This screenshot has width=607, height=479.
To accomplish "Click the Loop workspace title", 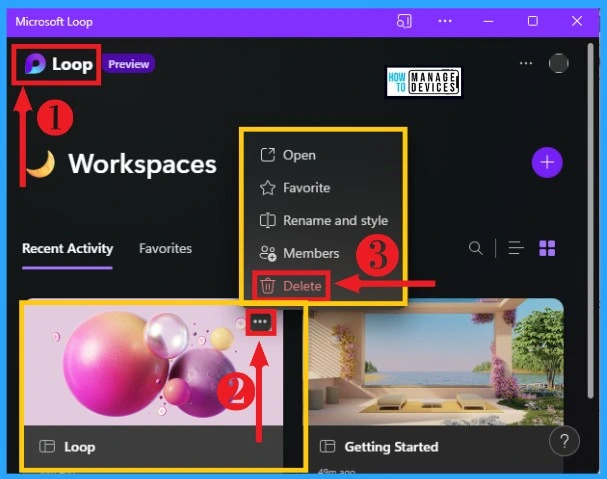I will click(x=80, y=447).
